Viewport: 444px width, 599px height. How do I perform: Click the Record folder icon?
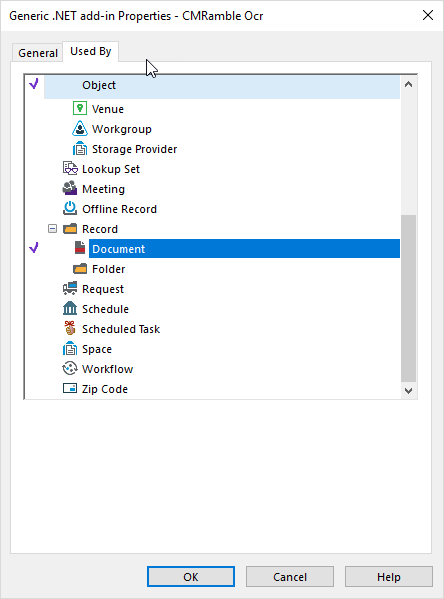[x=70, y=228]
